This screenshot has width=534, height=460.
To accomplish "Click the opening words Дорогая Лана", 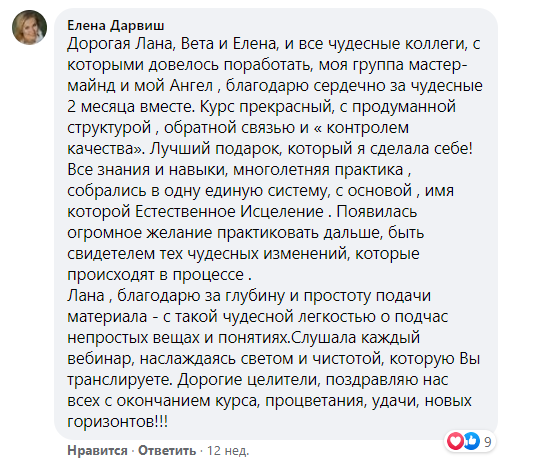I will (121, 44).
